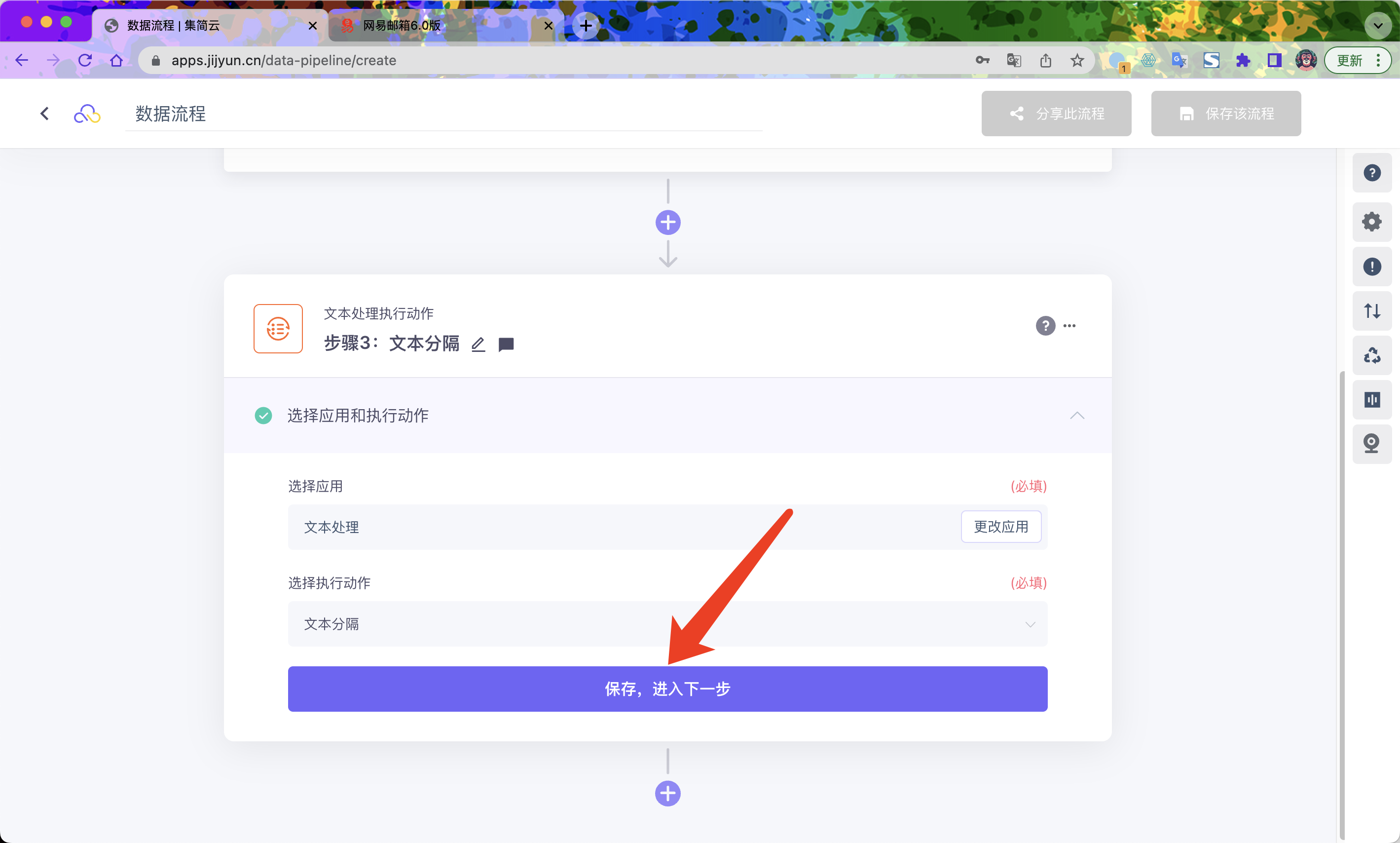This screenshot has width=1400, height=843.
Task: Click 保存，进入下一步 button
Action: (667, 689)
